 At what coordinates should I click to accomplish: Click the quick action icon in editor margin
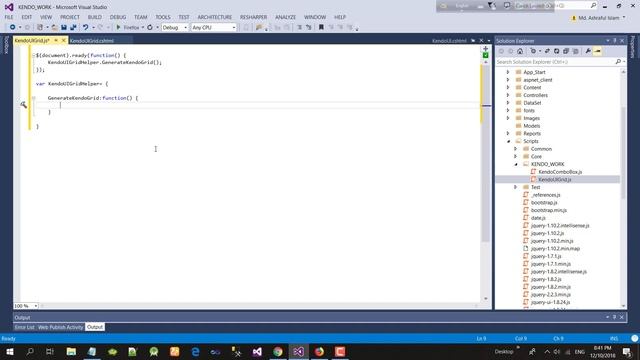(x=24, y=105)
